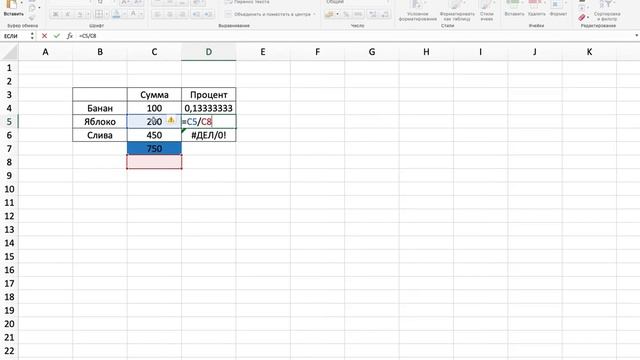Decrease indent icon
640x360 pixels.
[x=196, y=14]
